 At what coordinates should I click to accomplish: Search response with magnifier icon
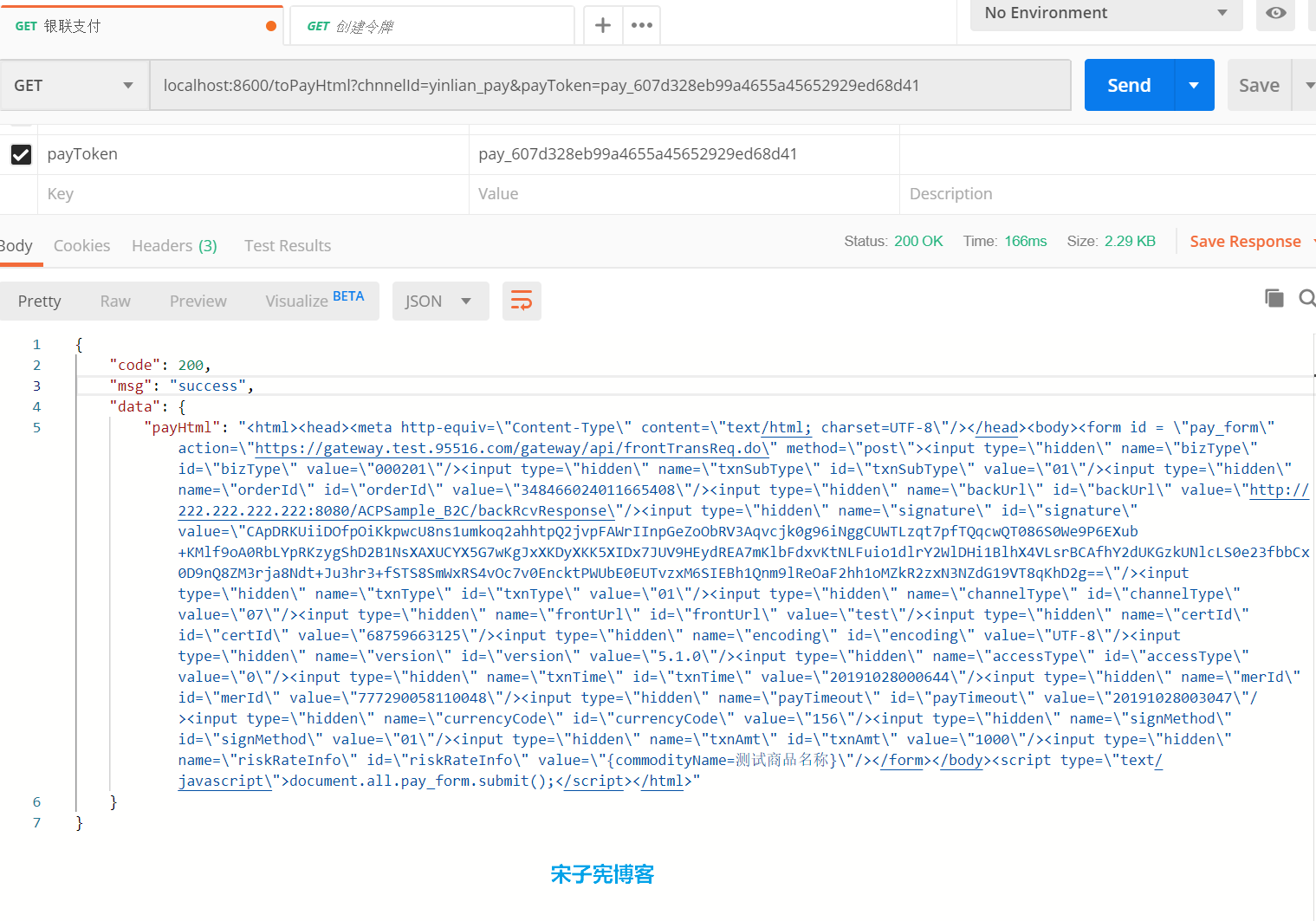point(1307,298)
